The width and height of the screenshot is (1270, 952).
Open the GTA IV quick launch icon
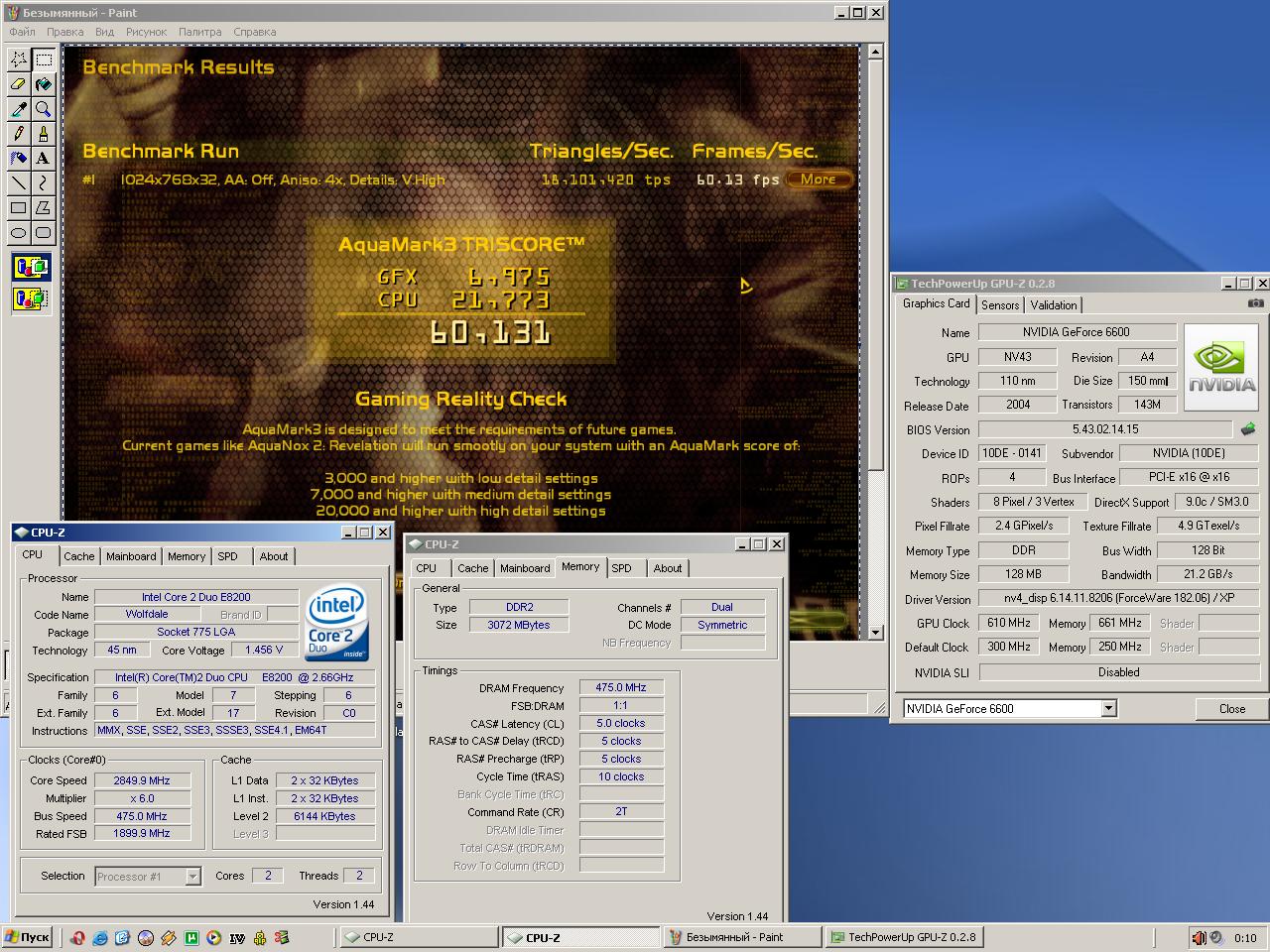237,937
